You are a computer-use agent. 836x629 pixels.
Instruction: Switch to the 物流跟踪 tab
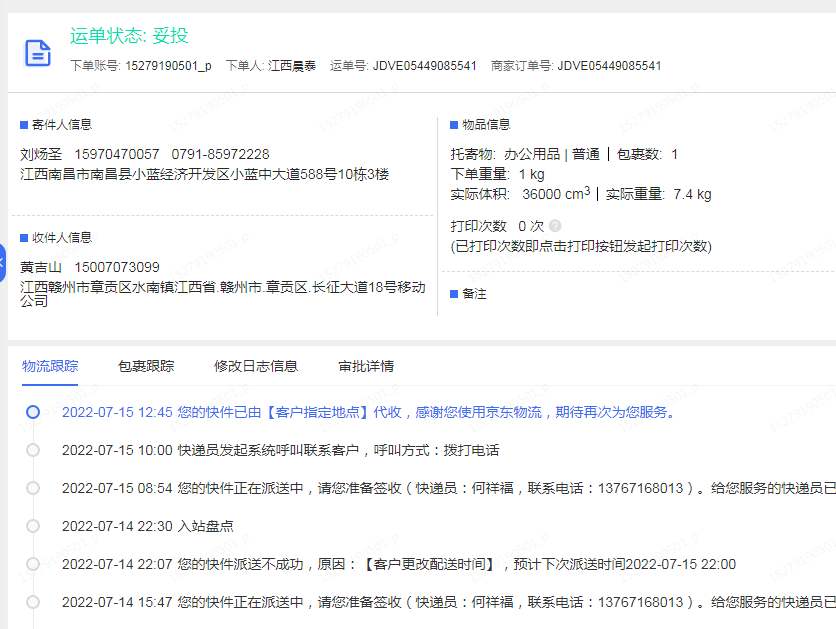tap(50, 366)
